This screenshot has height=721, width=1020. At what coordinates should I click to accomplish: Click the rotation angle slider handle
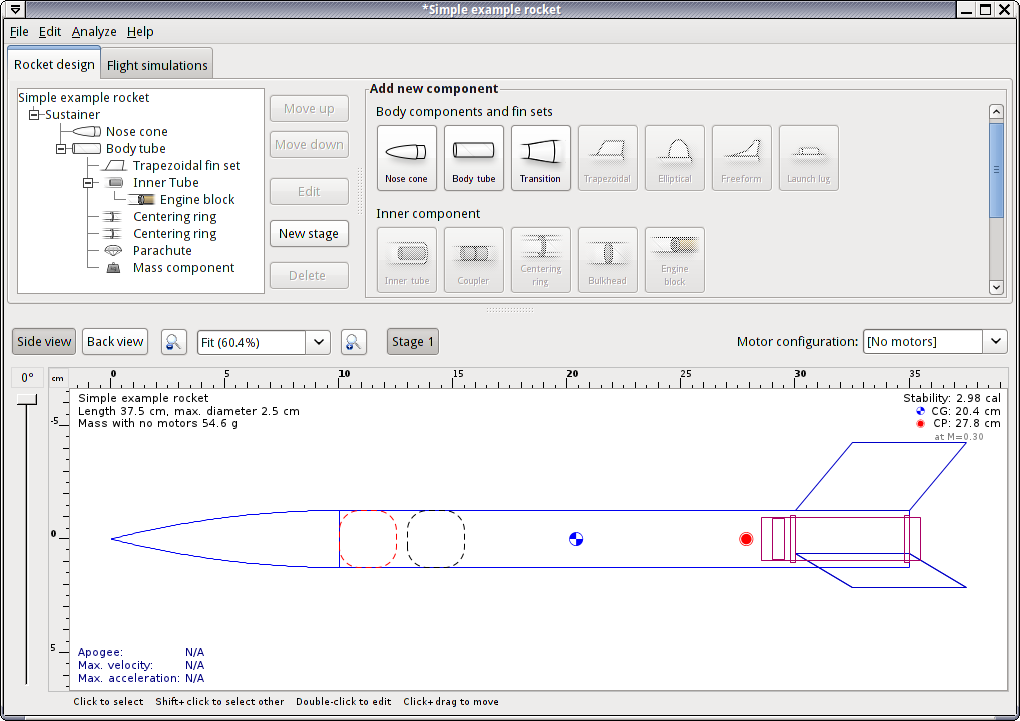[x=27, y=400]
